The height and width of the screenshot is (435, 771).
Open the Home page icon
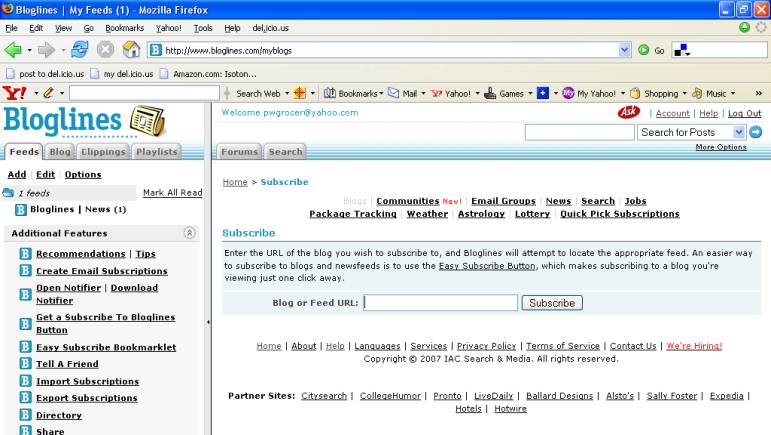click(x=131, y=50)
